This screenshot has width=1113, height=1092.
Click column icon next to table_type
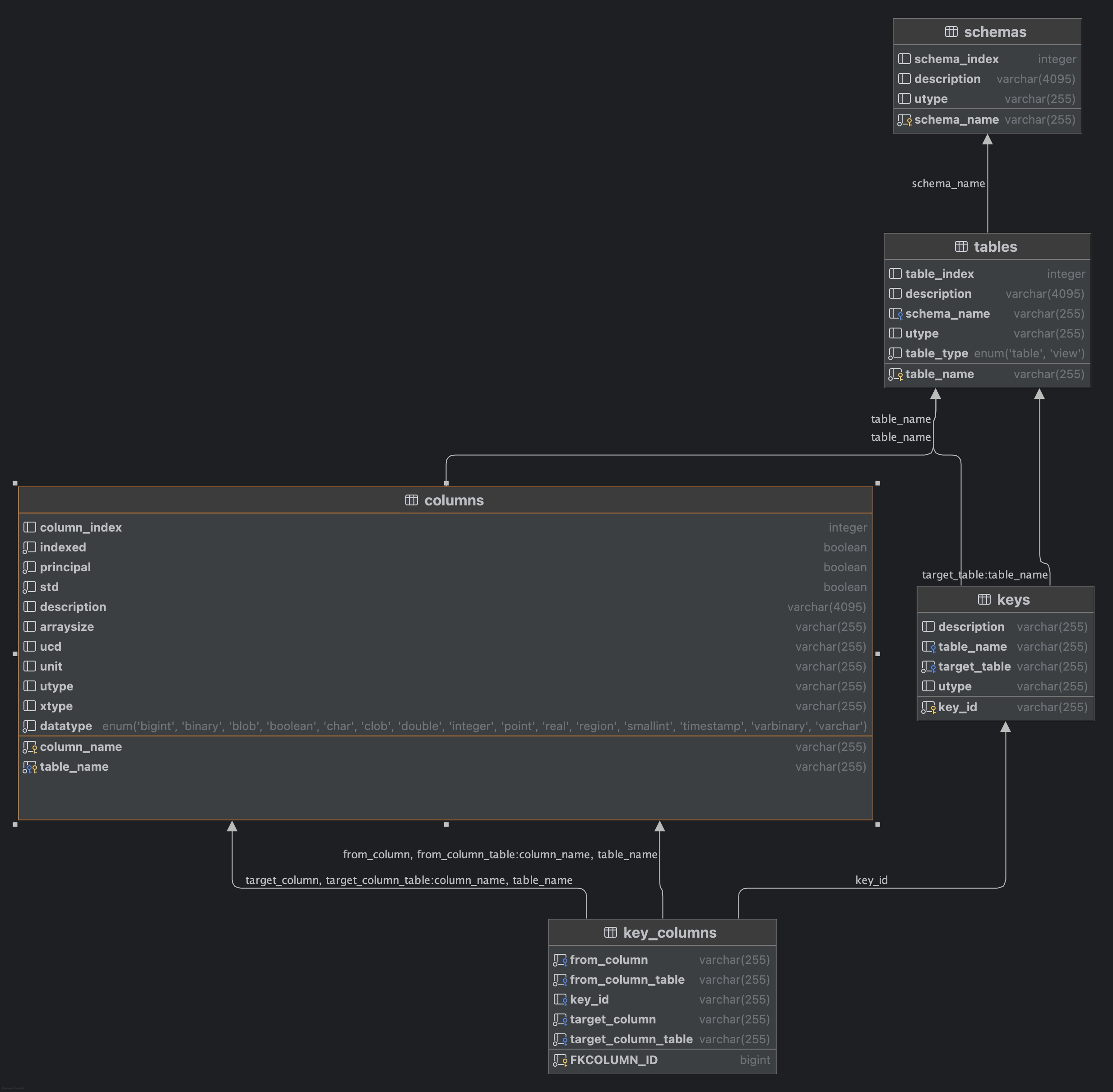pos(895,354)
